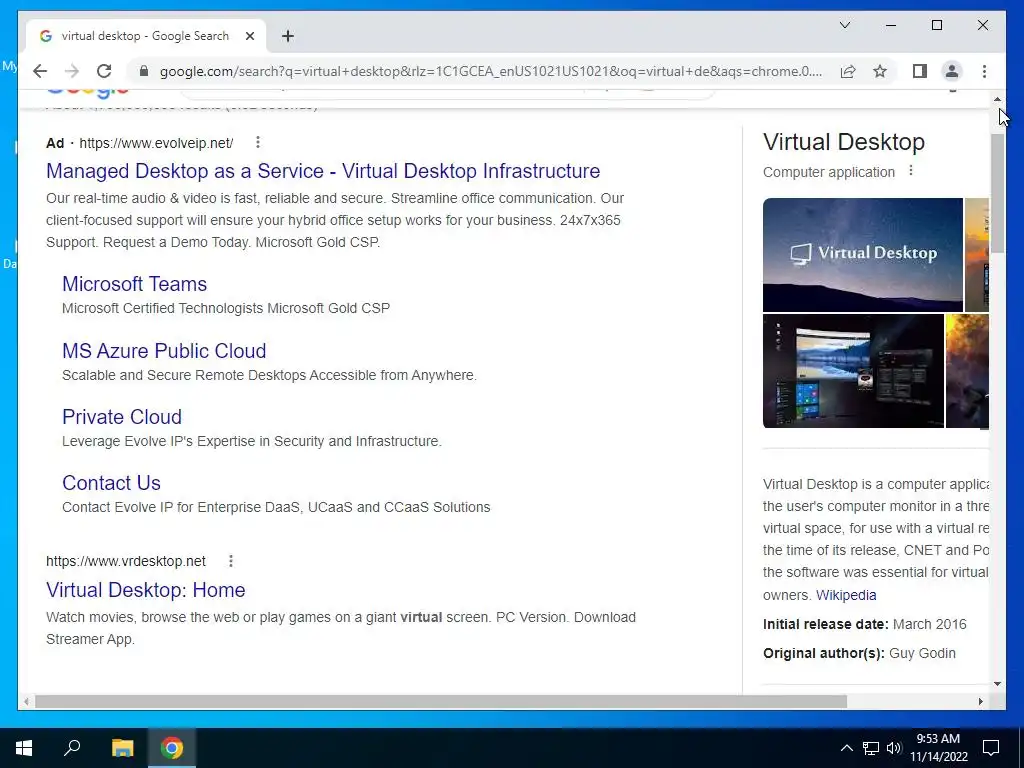Viewport: 1024px width, 768px height.
Task: Click the https://www.vrdesktop.net URL text
Action: [125, 561]
